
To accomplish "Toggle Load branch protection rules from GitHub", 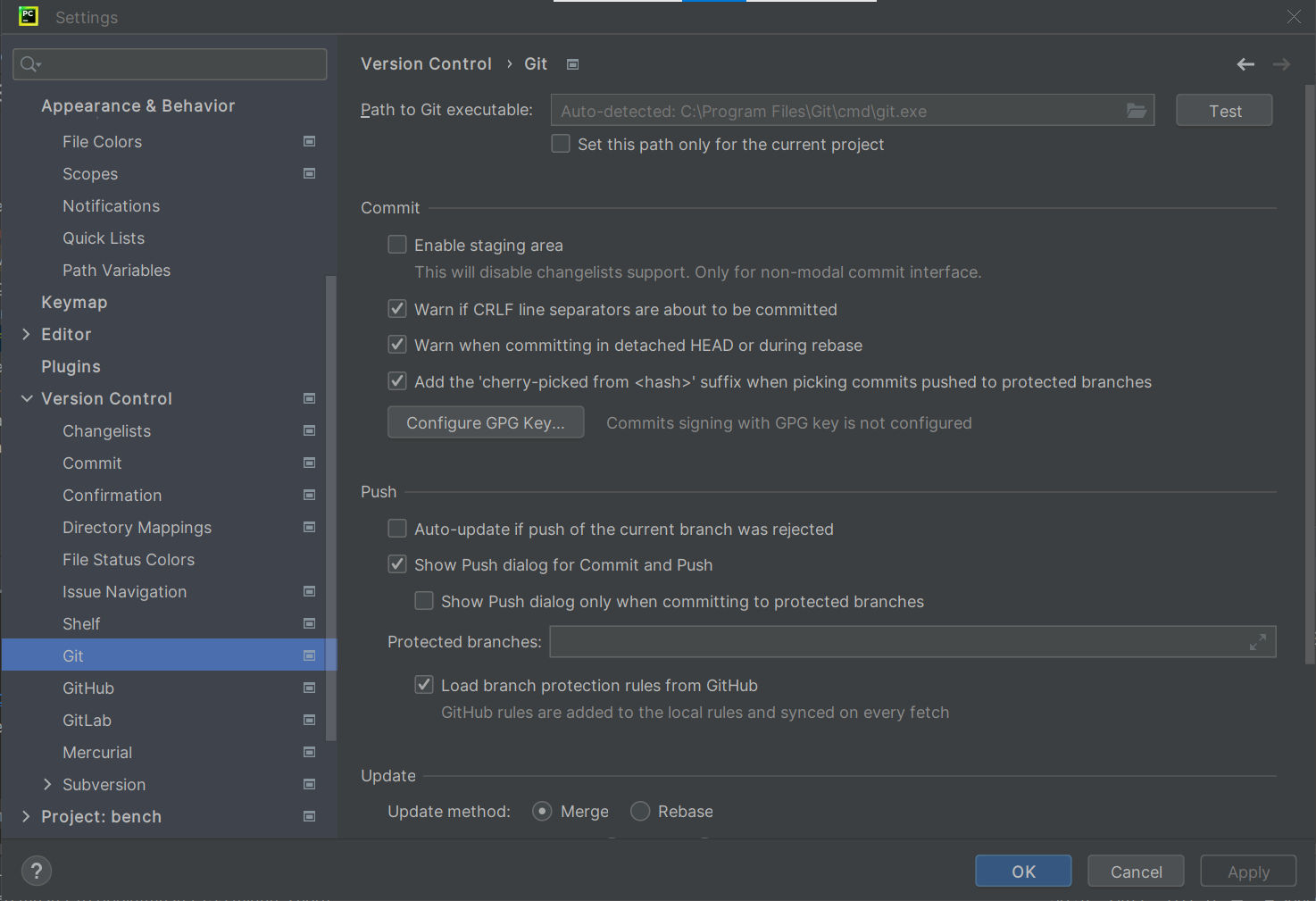I will coord(424,685).
